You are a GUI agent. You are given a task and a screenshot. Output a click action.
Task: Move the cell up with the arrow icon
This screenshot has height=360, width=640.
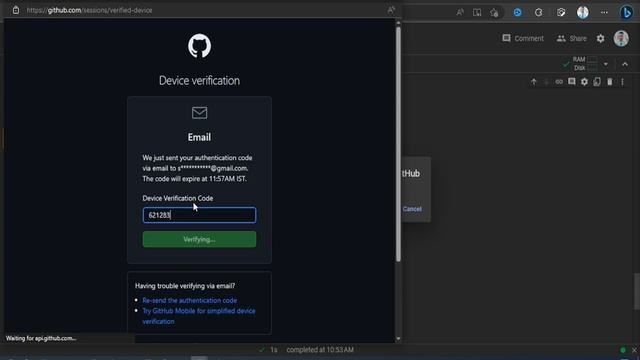coord(533,82)
